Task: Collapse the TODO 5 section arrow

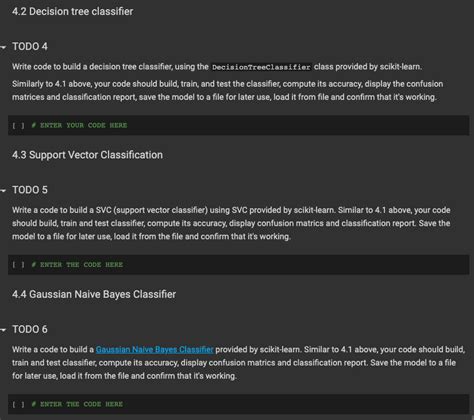Action: [x=3, y=191]
